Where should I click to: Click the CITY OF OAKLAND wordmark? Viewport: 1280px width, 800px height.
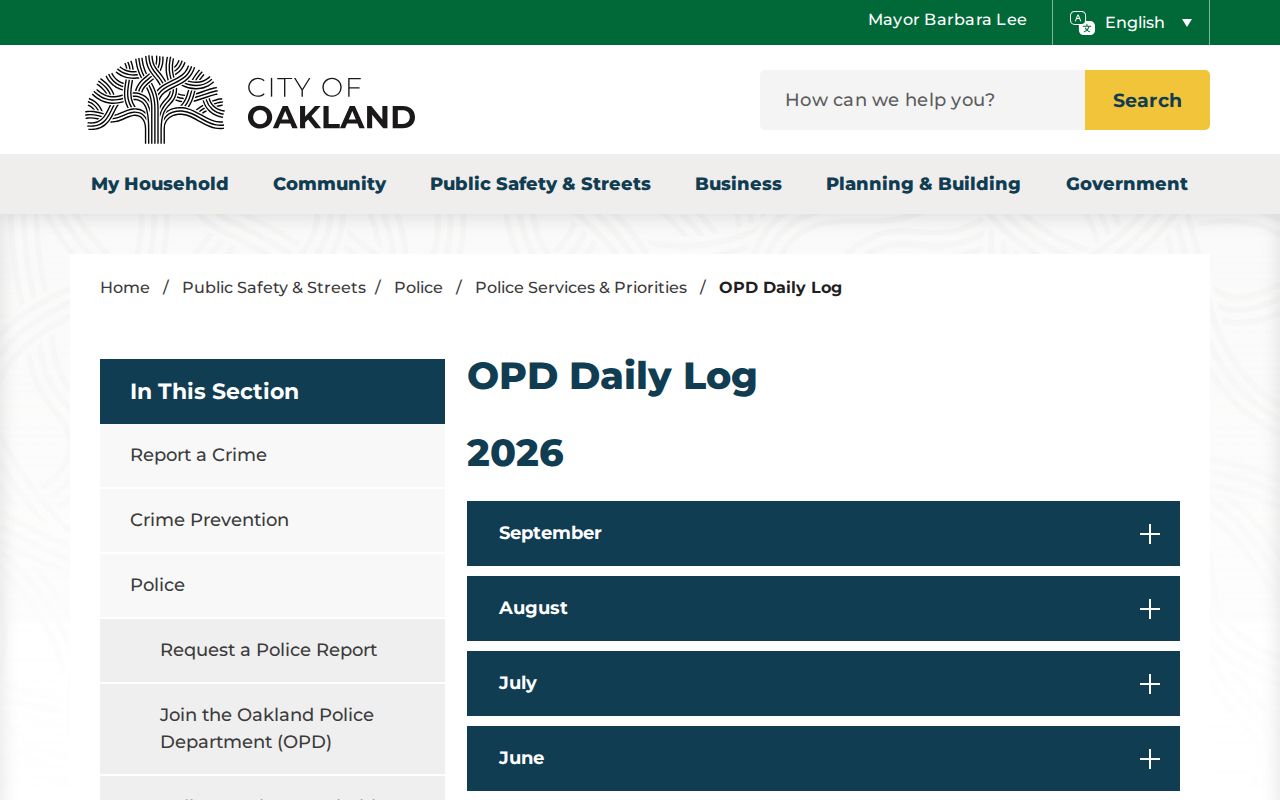tap(331, 103)
